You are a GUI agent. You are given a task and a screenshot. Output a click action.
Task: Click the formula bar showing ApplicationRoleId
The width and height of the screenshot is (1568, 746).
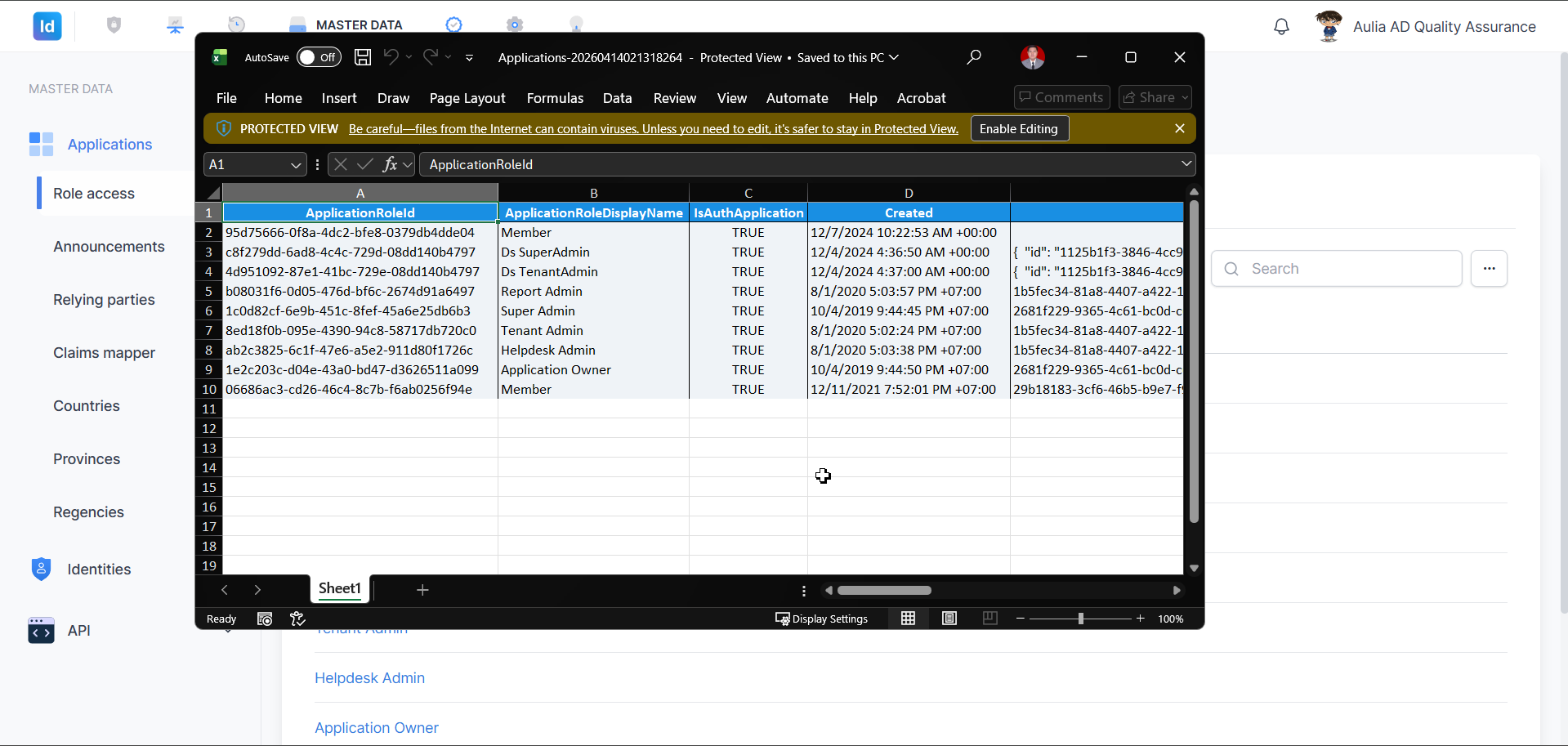(807, 164)
